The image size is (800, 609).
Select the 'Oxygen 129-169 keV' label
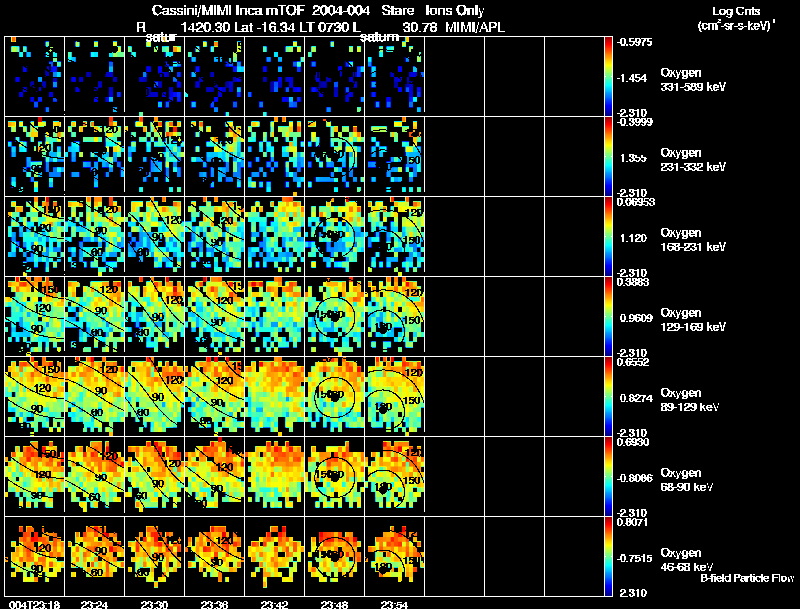point(693,320)
